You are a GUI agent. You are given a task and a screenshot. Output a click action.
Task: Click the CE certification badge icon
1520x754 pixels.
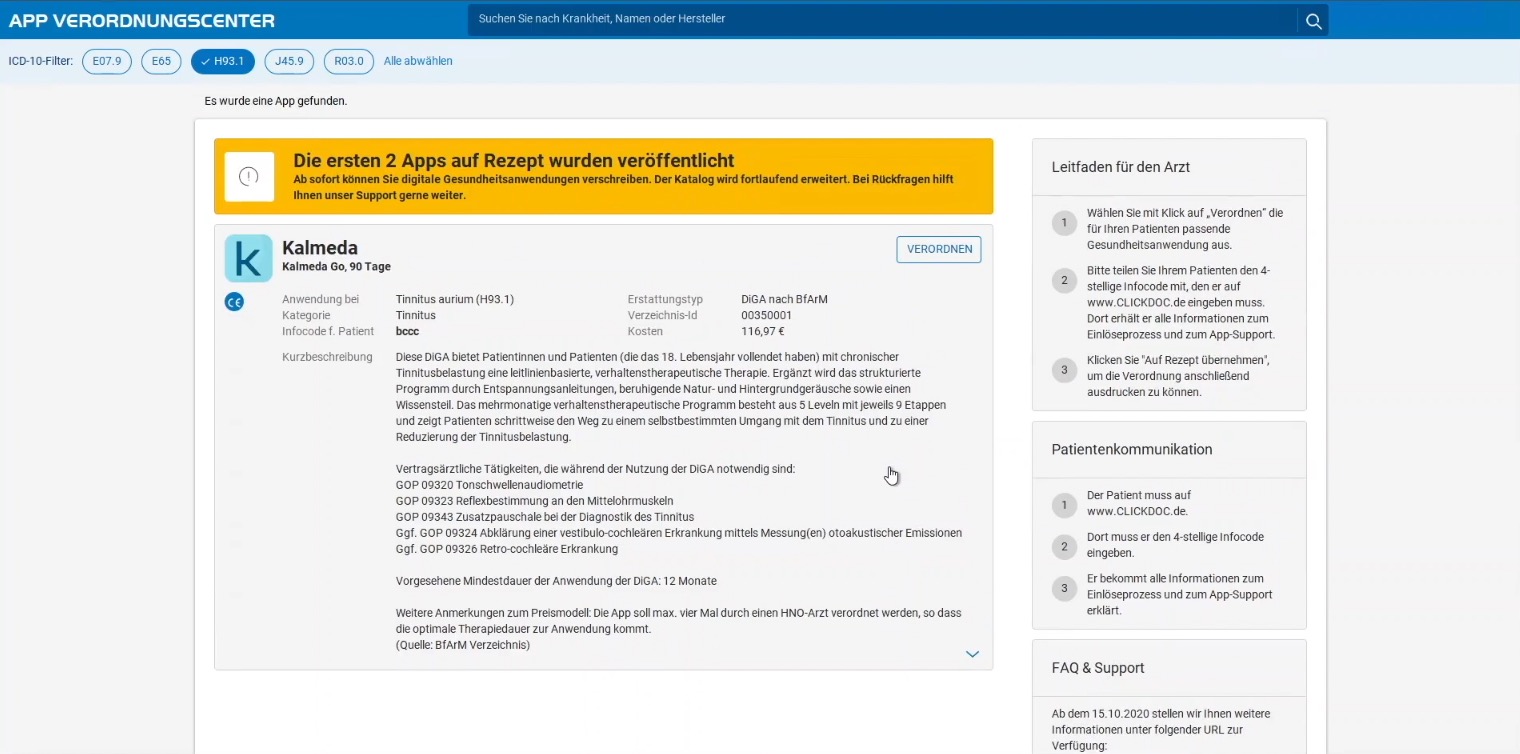click(234, 302)
